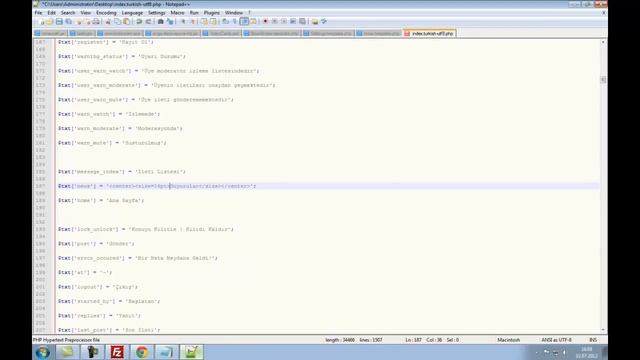The image size is (640, 360).
Task: Click the user-defined language icon
Action: pyautogui.click(x=254, y=21)
